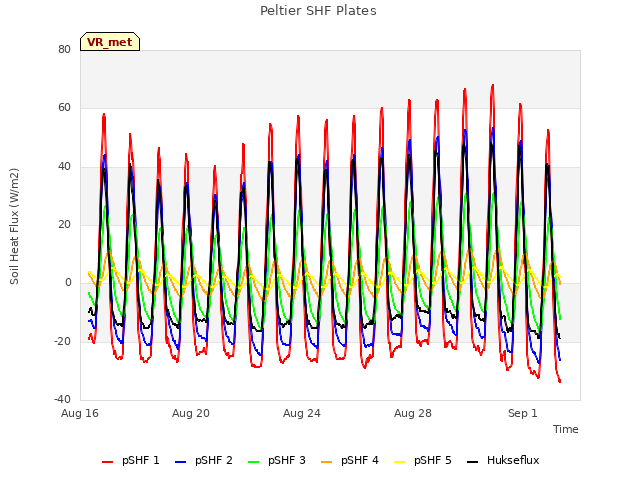This screenshot has width=640, height=480.
Task: Click the Aug 28 x-axis label
Action: (413, 413)
